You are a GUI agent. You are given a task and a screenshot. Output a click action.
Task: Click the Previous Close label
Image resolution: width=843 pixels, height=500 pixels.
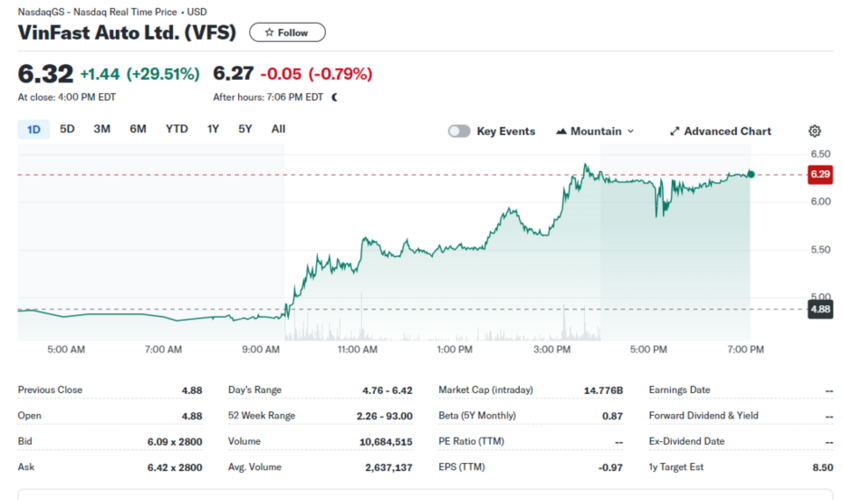pos(50,390)
